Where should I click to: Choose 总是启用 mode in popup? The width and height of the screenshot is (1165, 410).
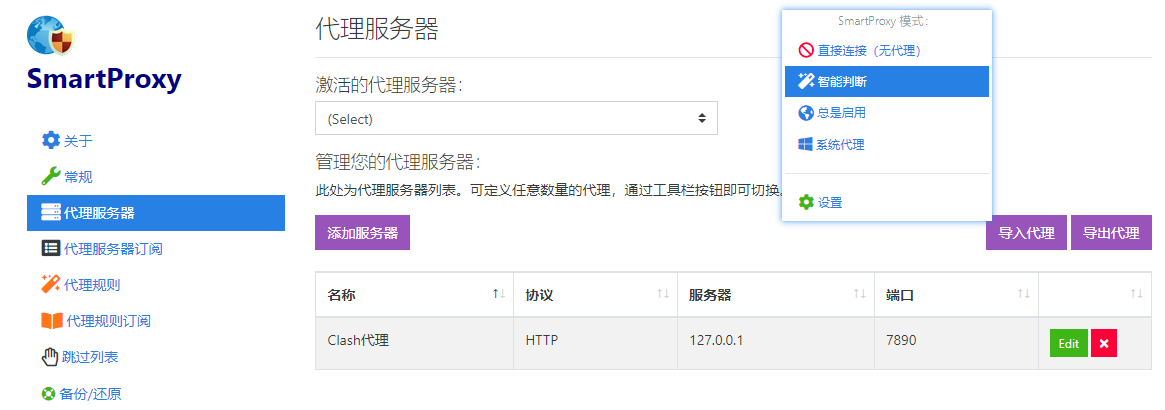pyautogui.click(x=886, y=113)
